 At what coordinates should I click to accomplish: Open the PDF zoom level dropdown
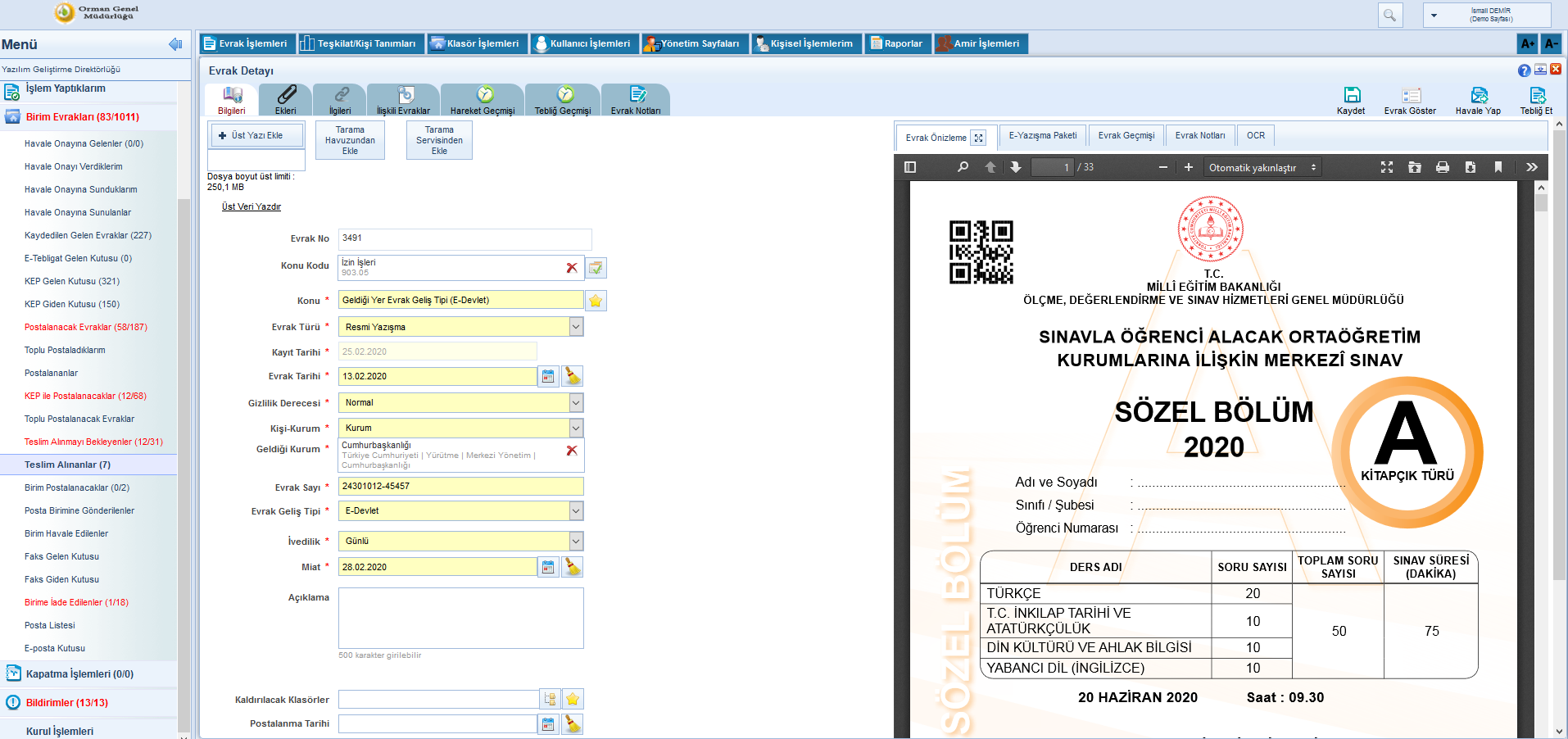(x=1262, y=167)
